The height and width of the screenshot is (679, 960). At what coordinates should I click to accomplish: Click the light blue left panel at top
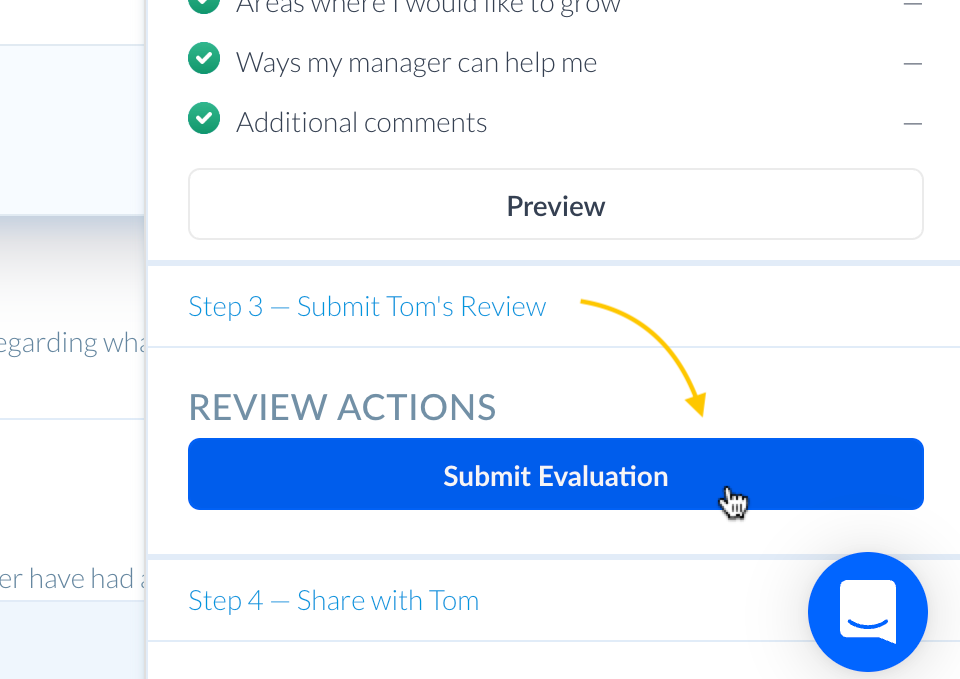pos(70,130)
